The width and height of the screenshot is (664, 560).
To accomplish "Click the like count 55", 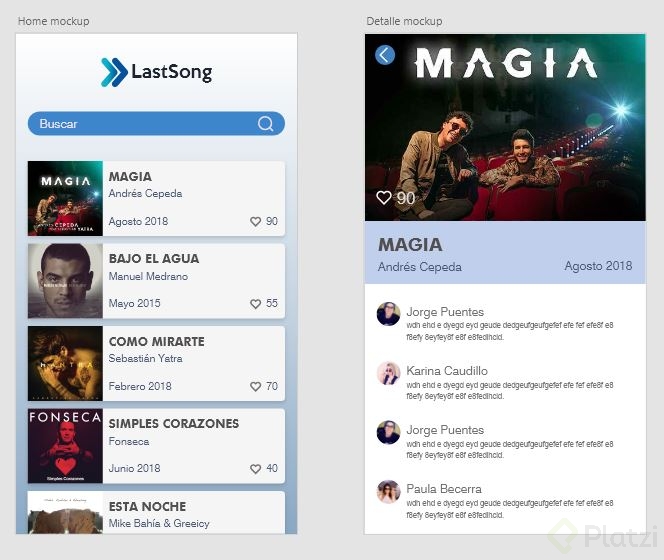I will point(272,303).
